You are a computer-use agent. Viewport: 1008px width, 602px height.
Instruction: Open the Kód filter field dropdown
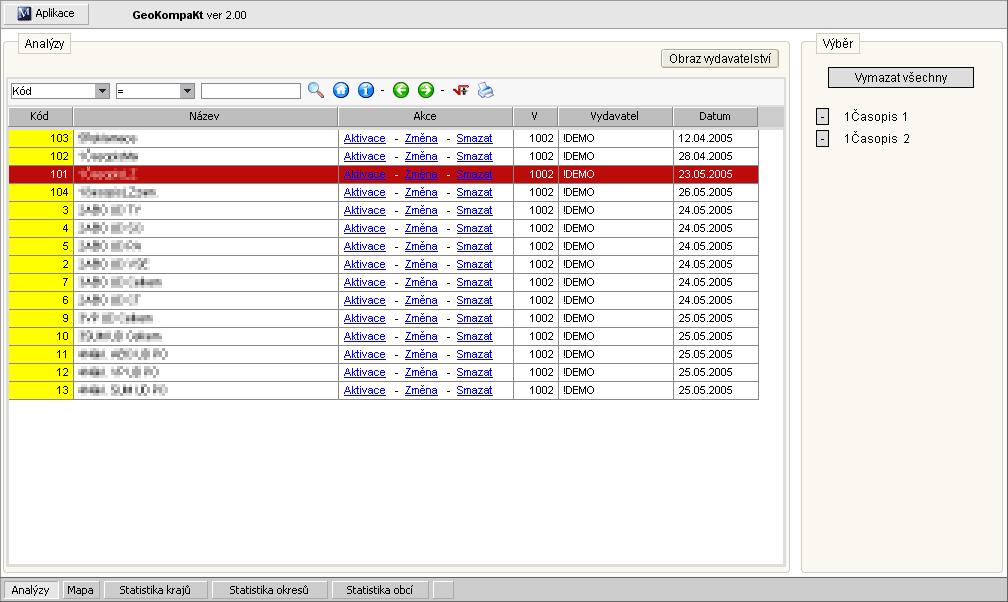(x=102, y=91)
